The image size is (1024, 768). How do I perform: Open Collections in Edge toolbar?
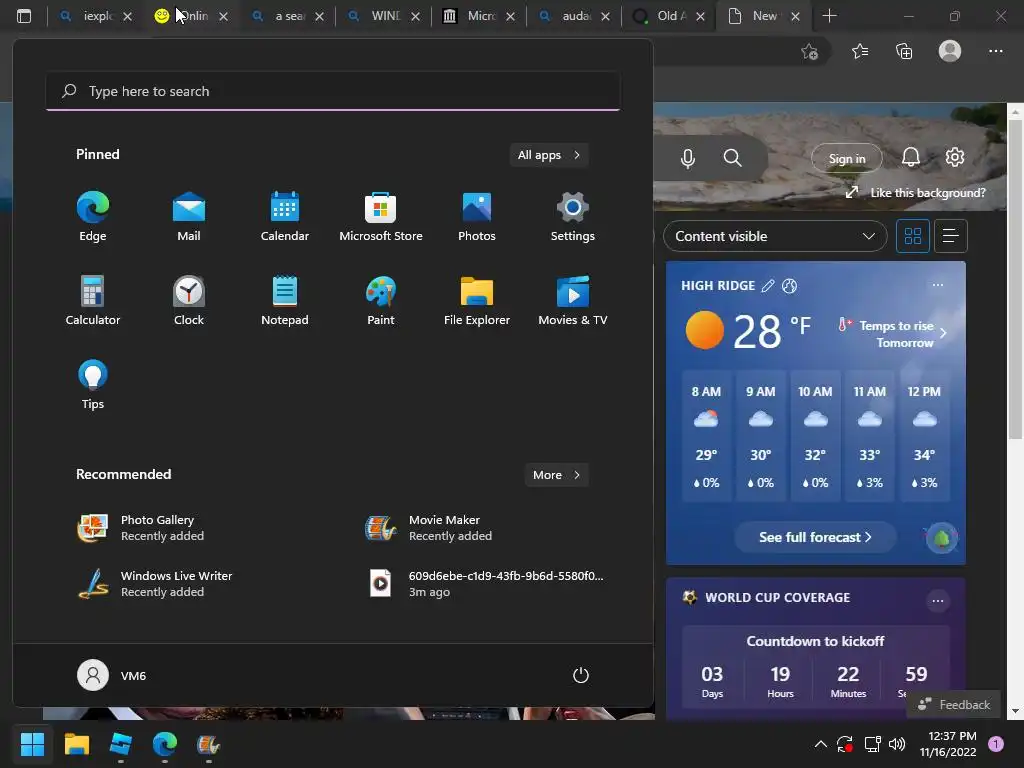pyautogui.click(x=904, y=52)
